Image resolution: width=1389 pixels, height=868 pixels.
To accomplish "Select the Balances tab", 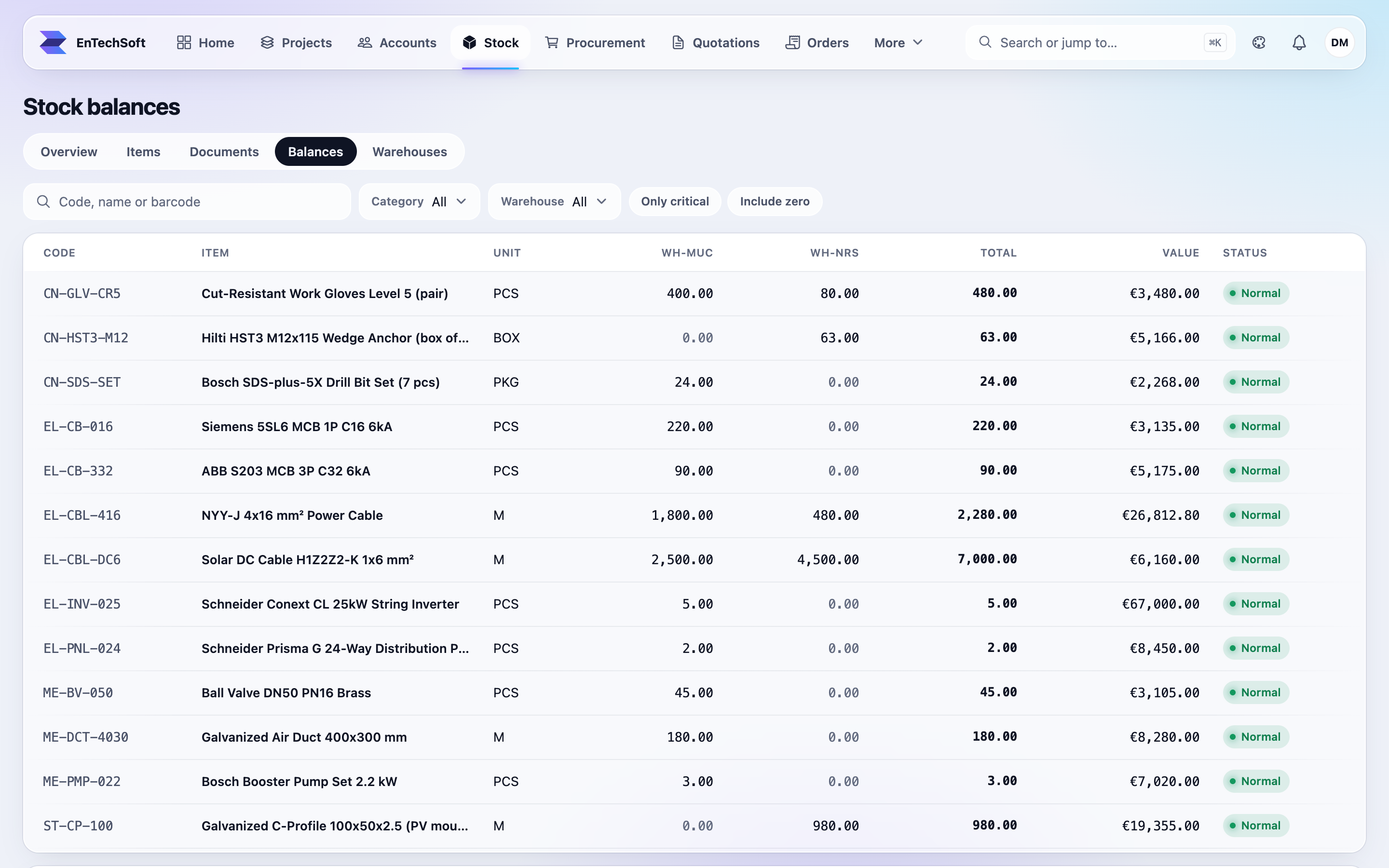I will (316, 151).
